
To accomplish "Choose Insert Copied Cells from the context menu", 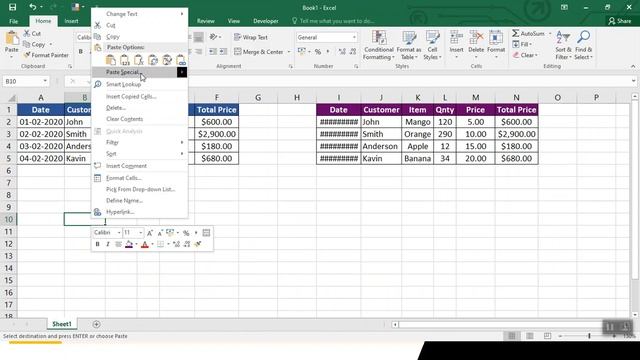I will [x=140, y=97].
